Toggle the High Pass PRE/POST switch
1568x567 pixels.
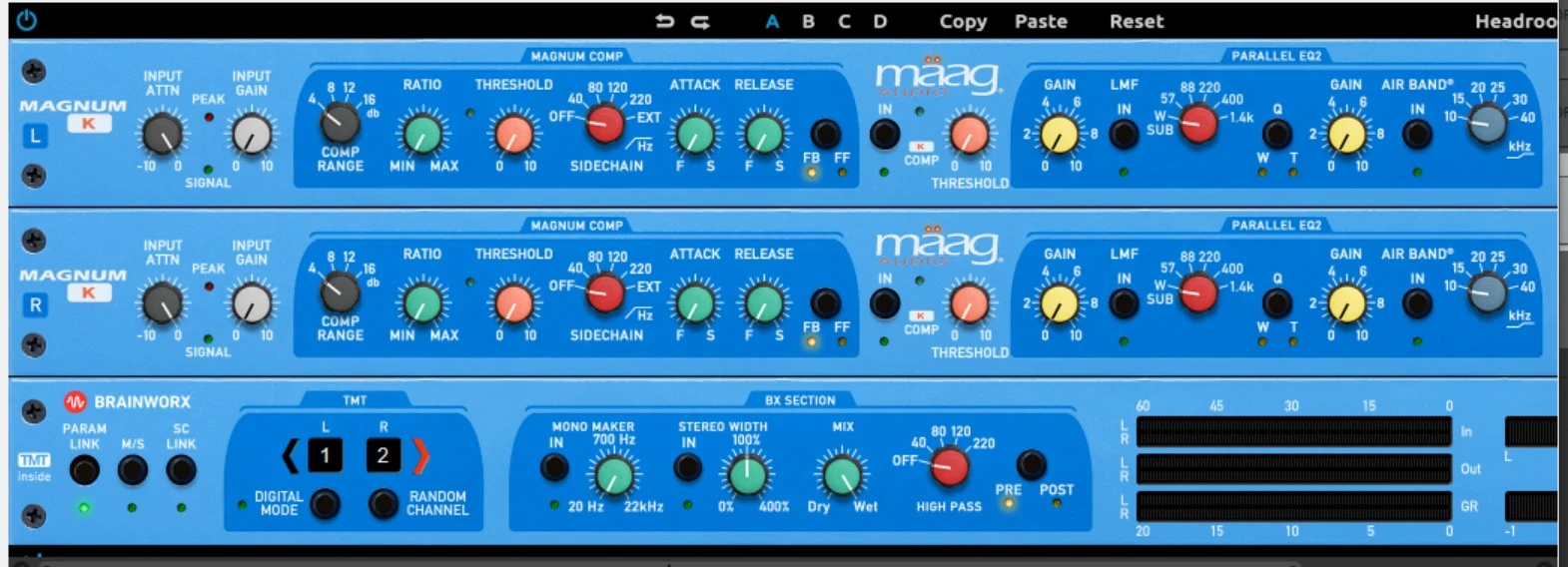(x=1032, y=464)
